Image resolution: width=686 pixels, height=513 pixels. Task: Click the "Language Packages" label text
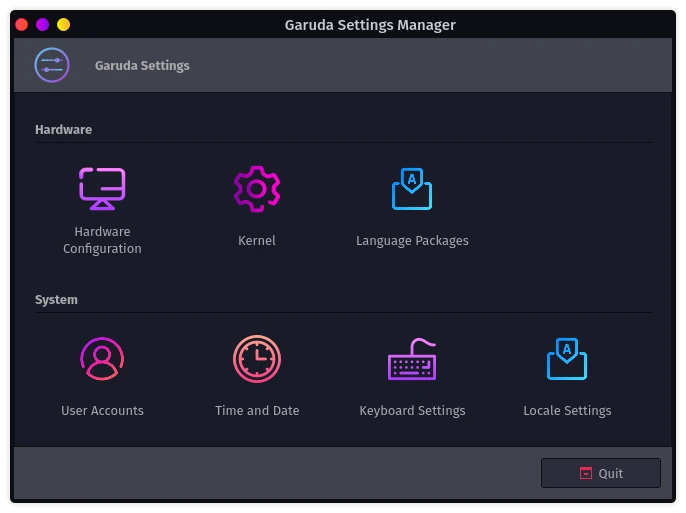[412, 241]
